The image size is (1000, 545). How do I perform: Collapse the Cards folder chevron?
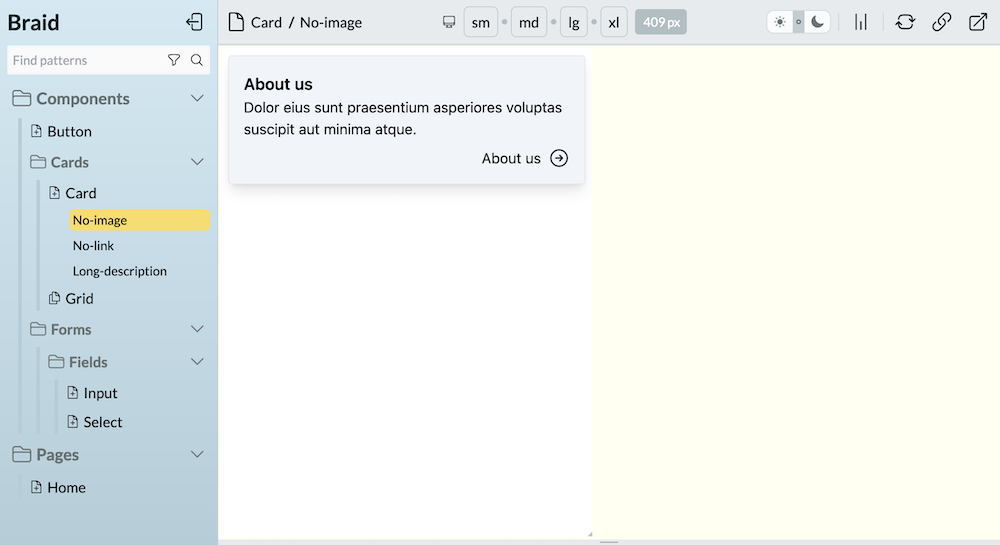(197, 162)
